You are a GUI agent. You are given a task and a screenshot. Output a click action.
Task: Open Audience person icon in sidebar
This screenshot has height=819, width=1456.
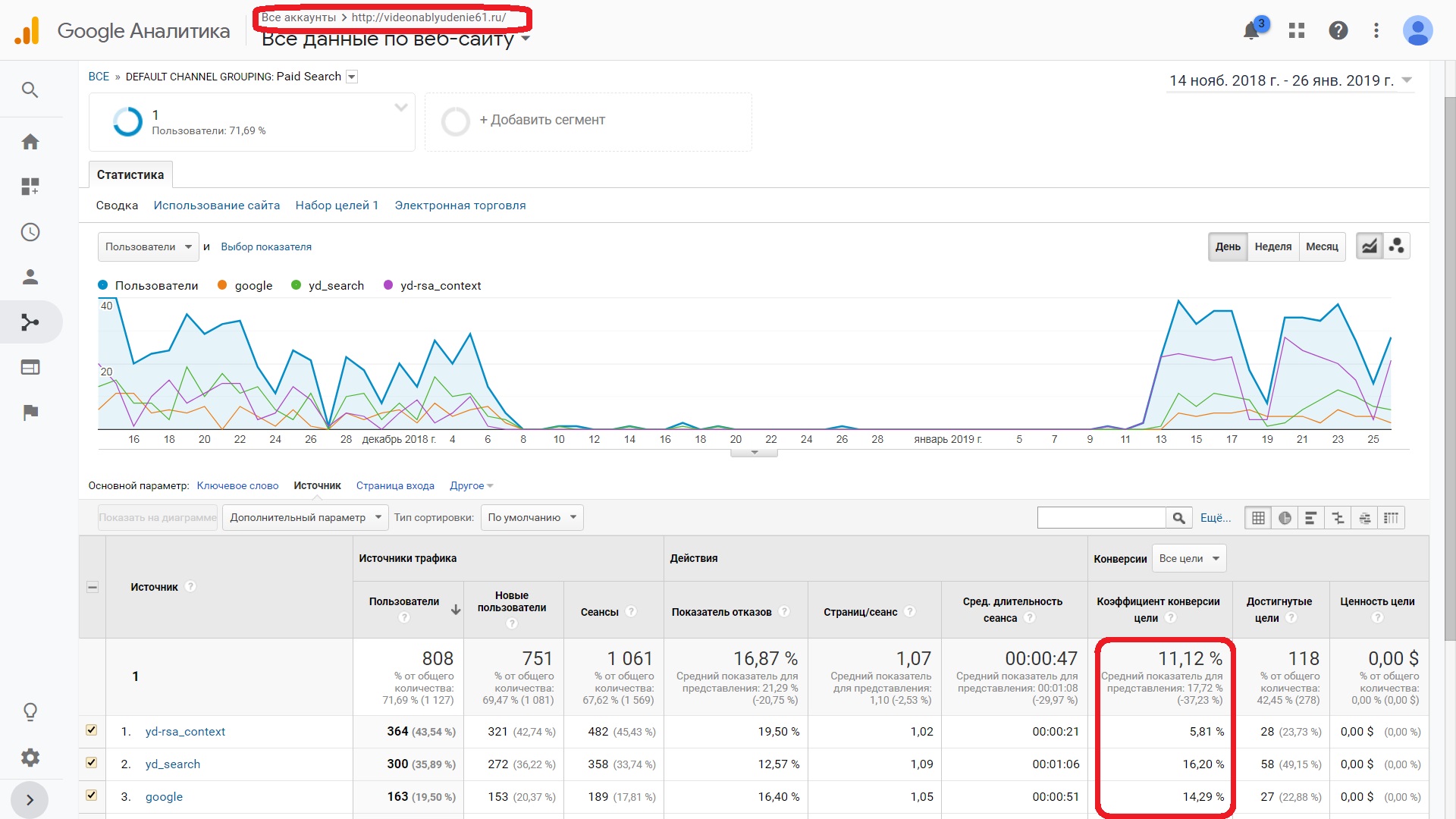tap(30, 277)
